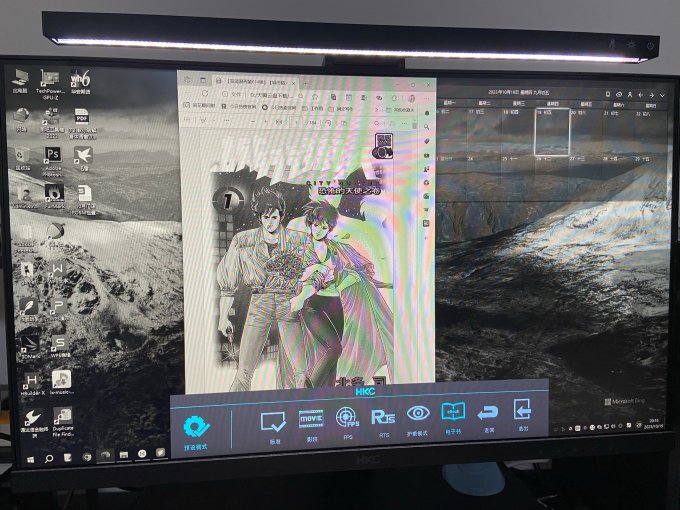
Task: Click the calendar date header text
Action: (518, 92)
